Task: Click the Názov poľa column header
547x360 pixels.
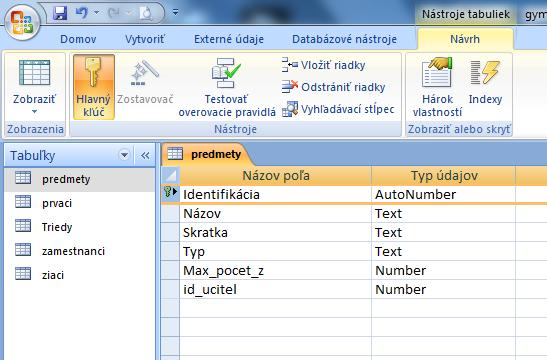Action: [276, 175]
